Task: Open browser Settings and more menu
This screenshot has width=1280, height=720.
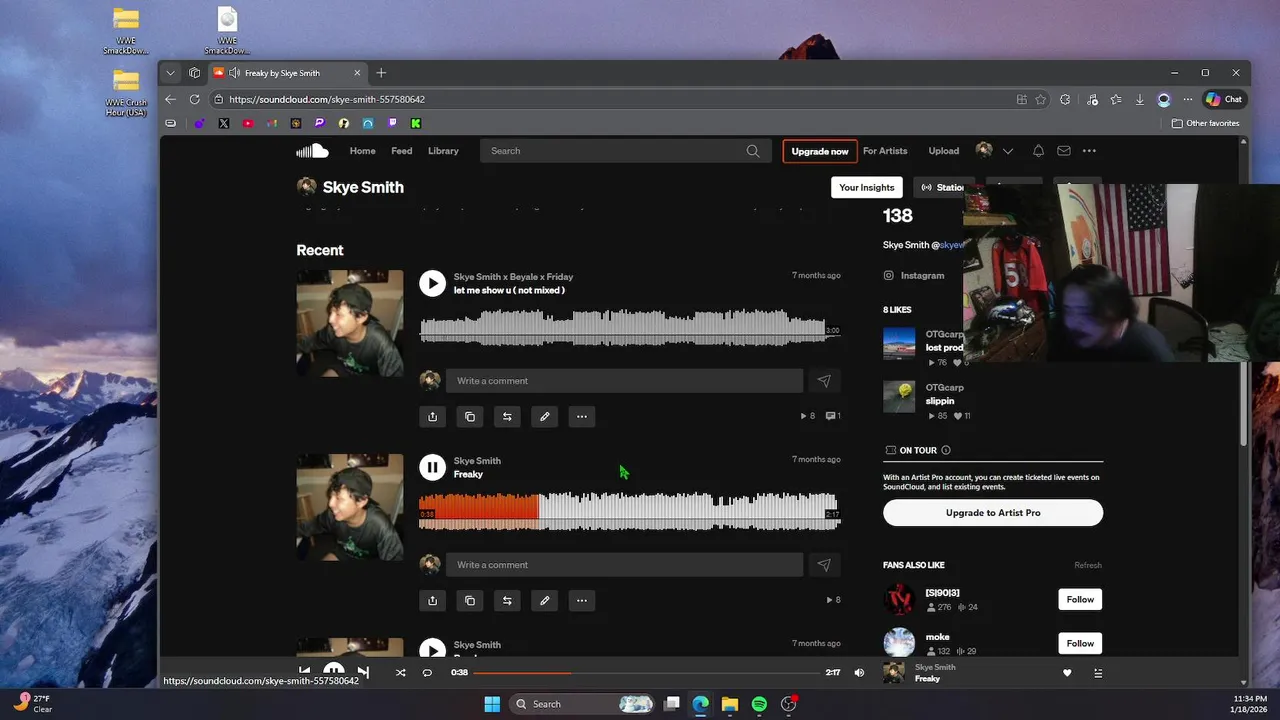Action: point(1187,99)
